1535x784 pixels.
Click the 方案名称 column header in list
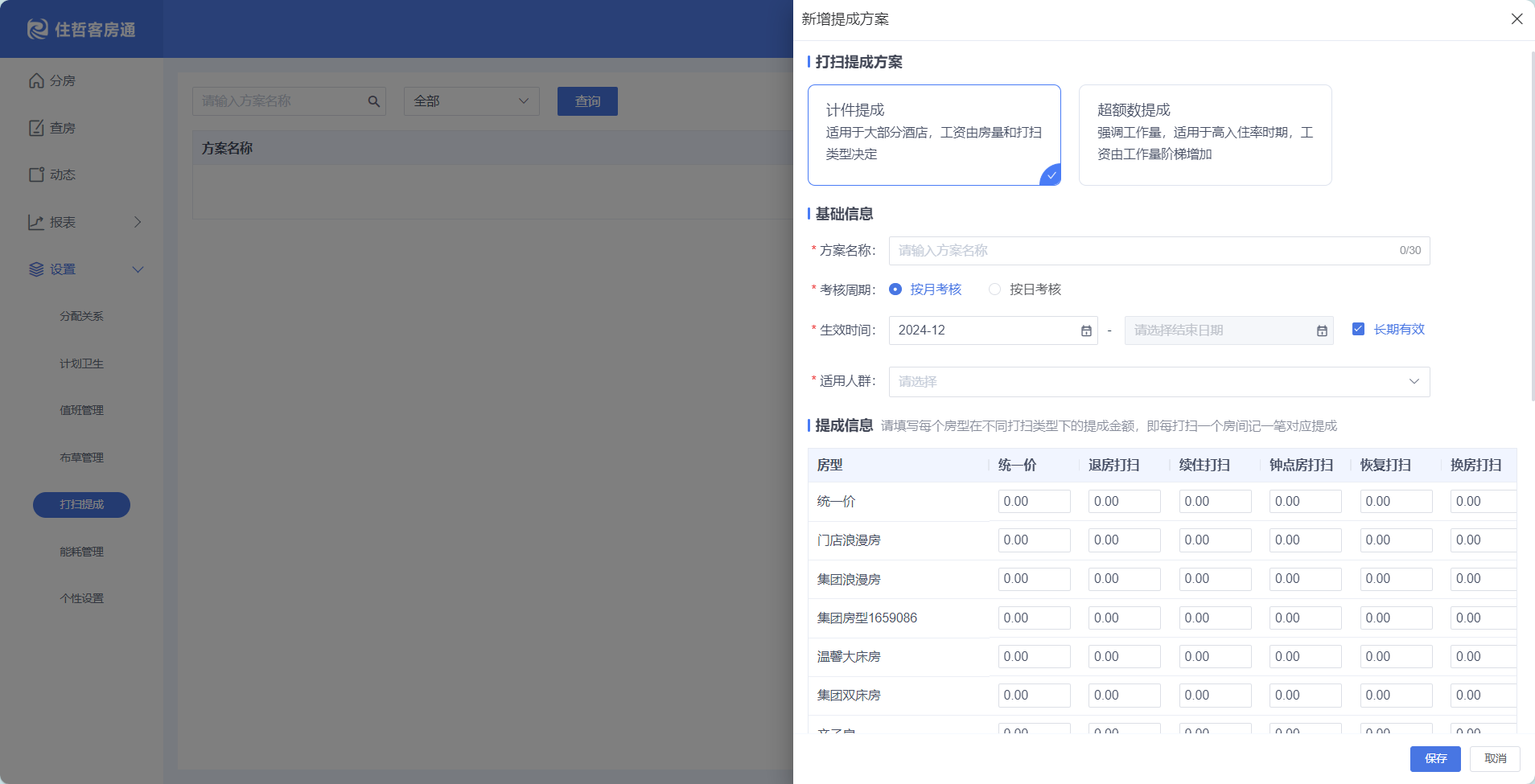(227, 149)
